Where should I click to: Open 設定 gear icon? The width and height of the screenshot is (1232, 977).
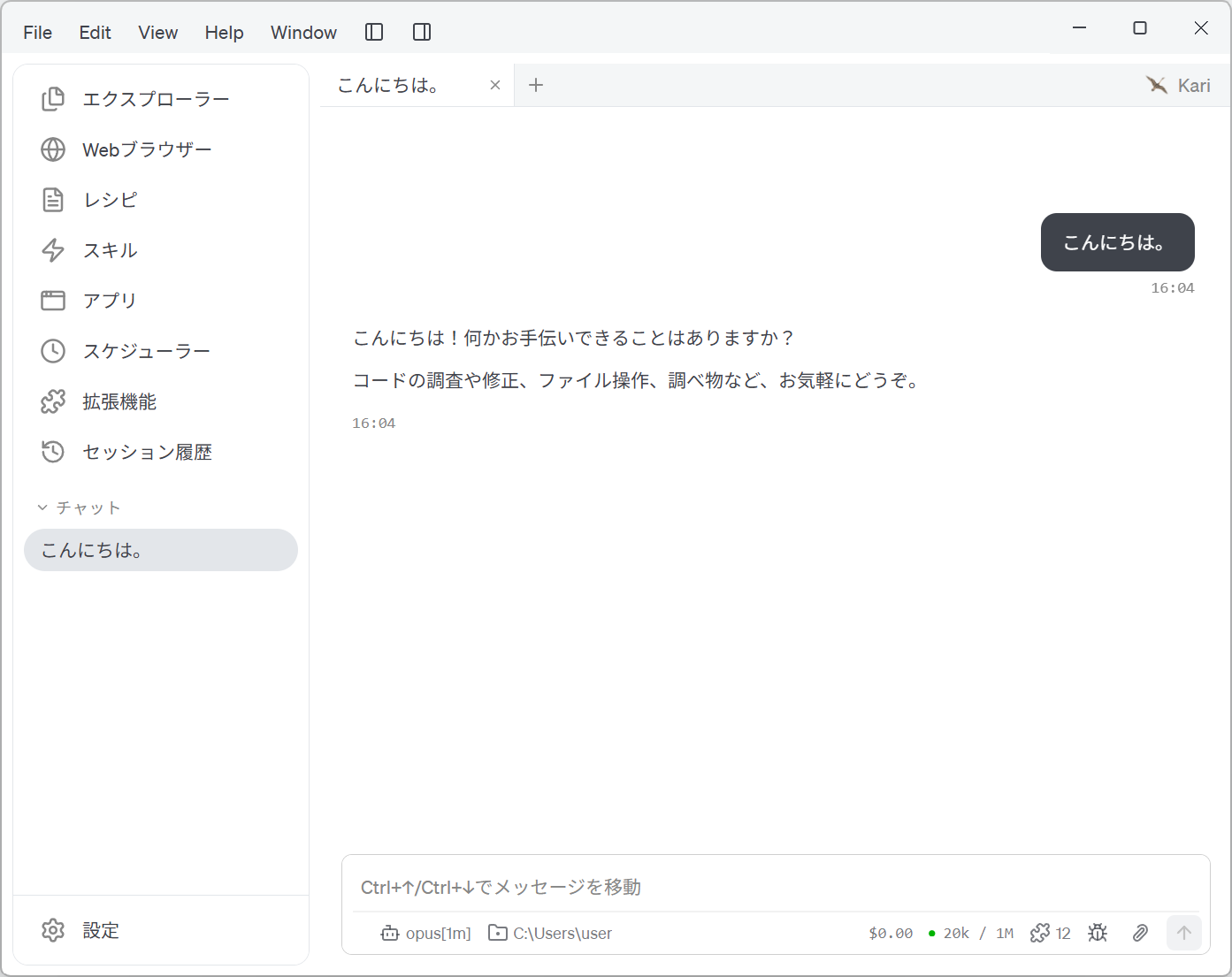tap(53, 930)
